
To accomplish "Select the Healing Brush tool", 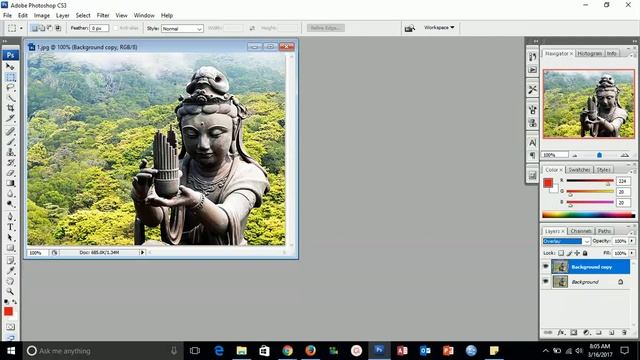I will [x=10, y=131].
